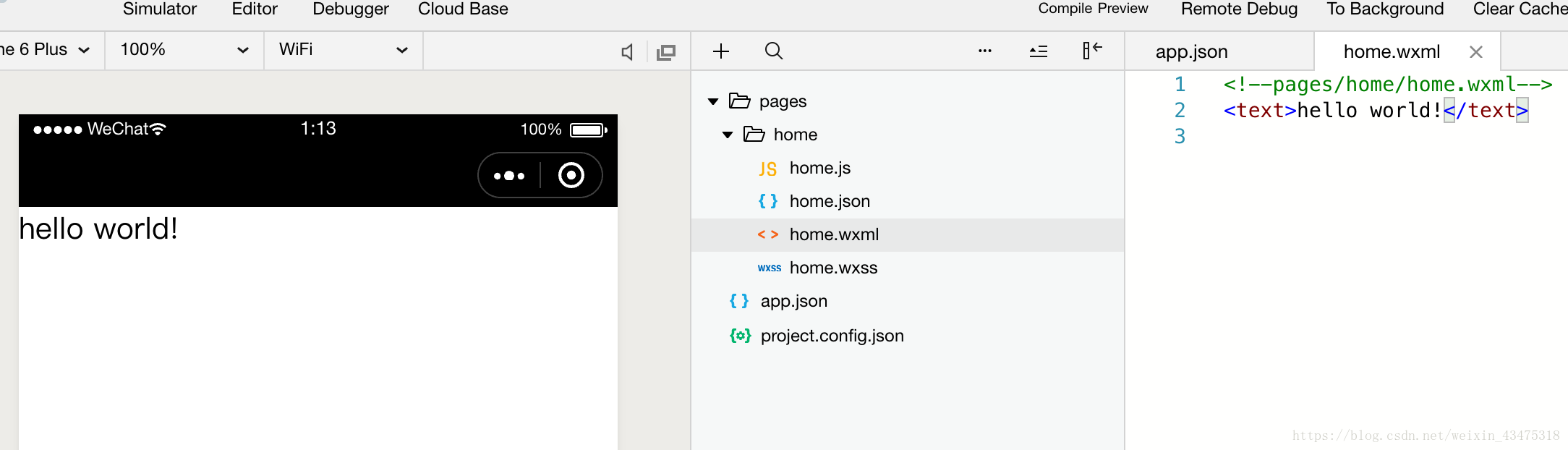This screenshot has width=1568, height=450.
Task: Click the braces icon beside home.json
Action: (768, 201)
